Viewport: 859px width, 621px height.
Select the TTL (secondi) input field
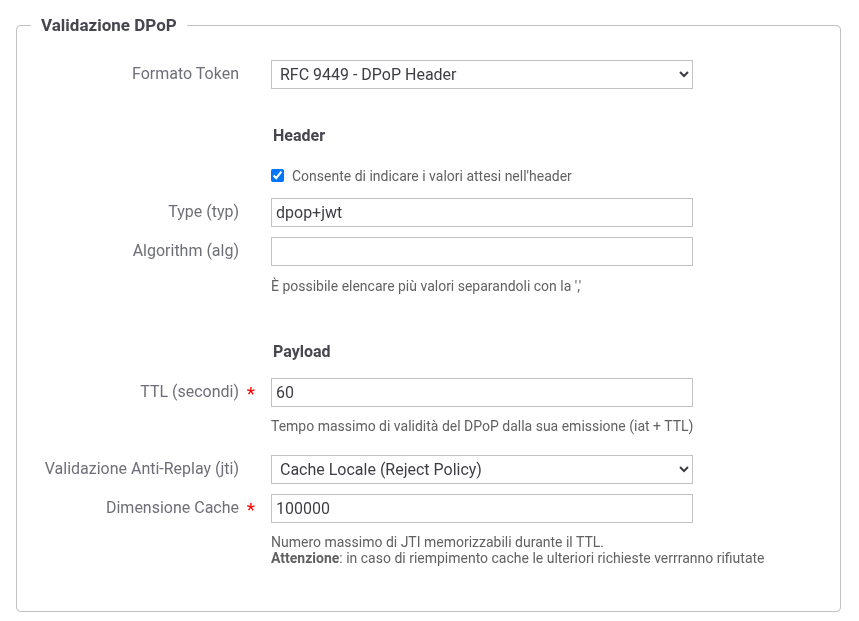click(x=481, y=392)
